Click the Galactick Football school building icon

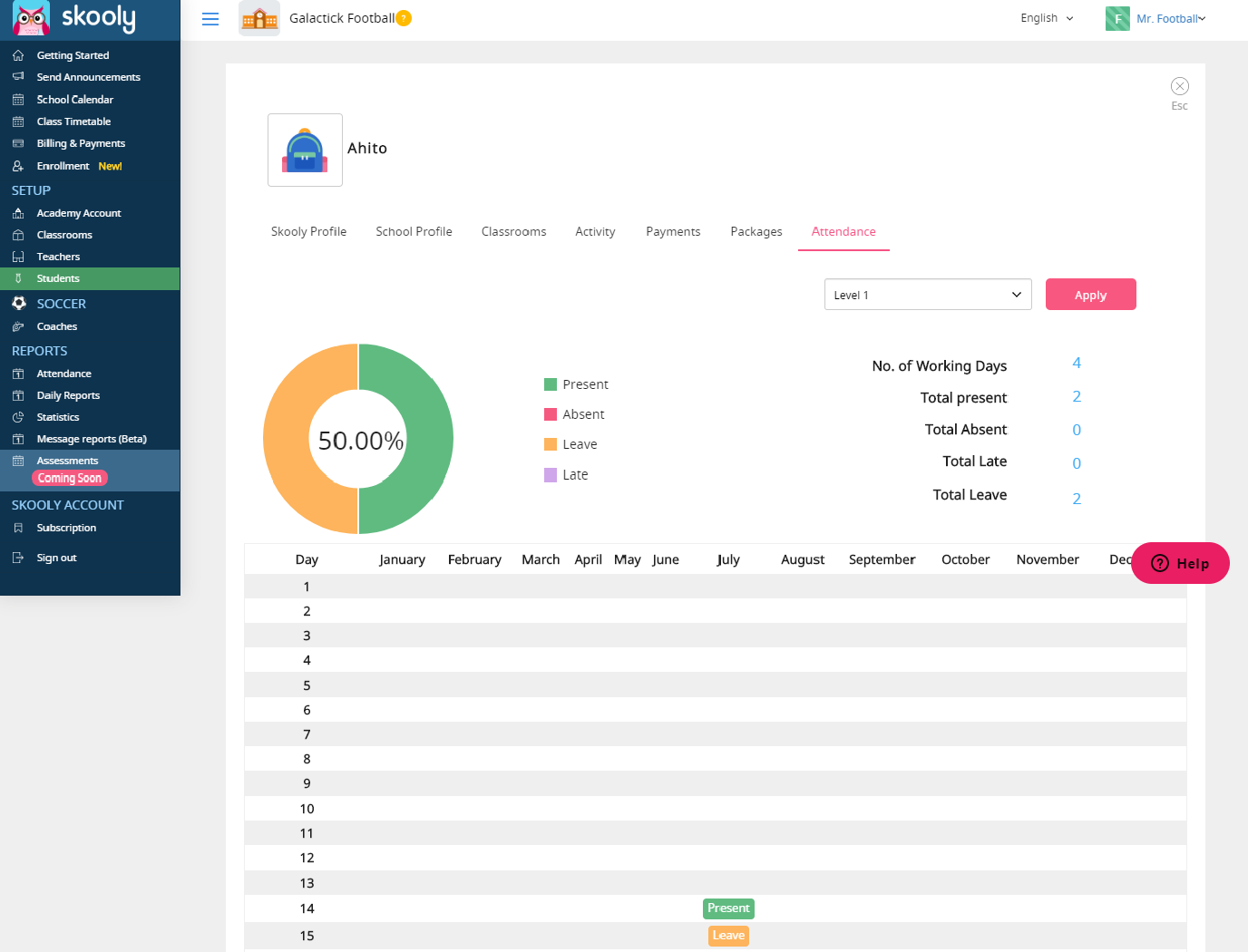259,18
